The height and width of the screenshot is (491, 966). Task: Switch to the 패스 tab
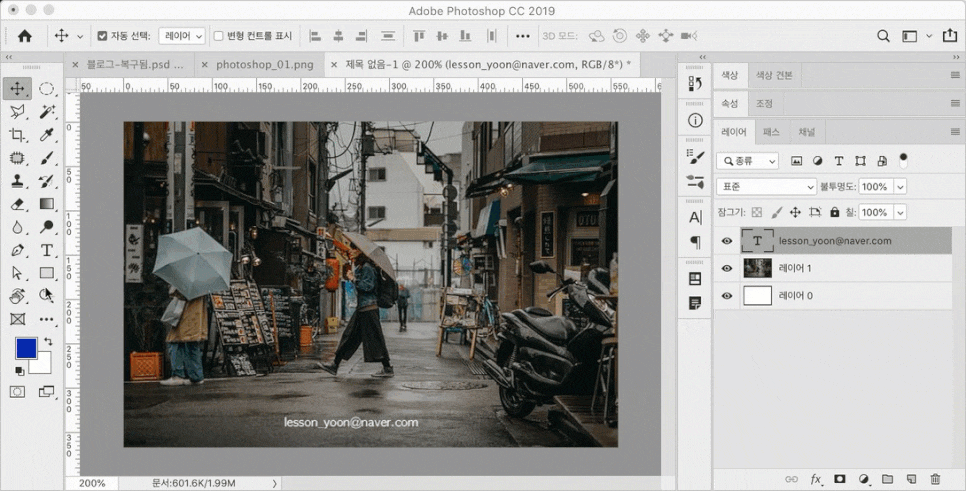(771, 132)
